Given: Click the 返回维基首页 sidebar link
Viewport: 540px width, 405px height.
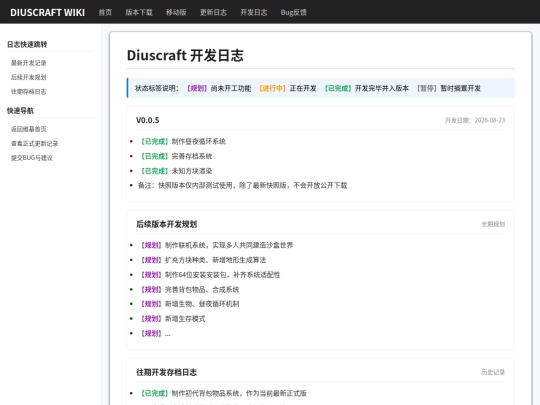Looking at the screenshot, I should (29, 129).
